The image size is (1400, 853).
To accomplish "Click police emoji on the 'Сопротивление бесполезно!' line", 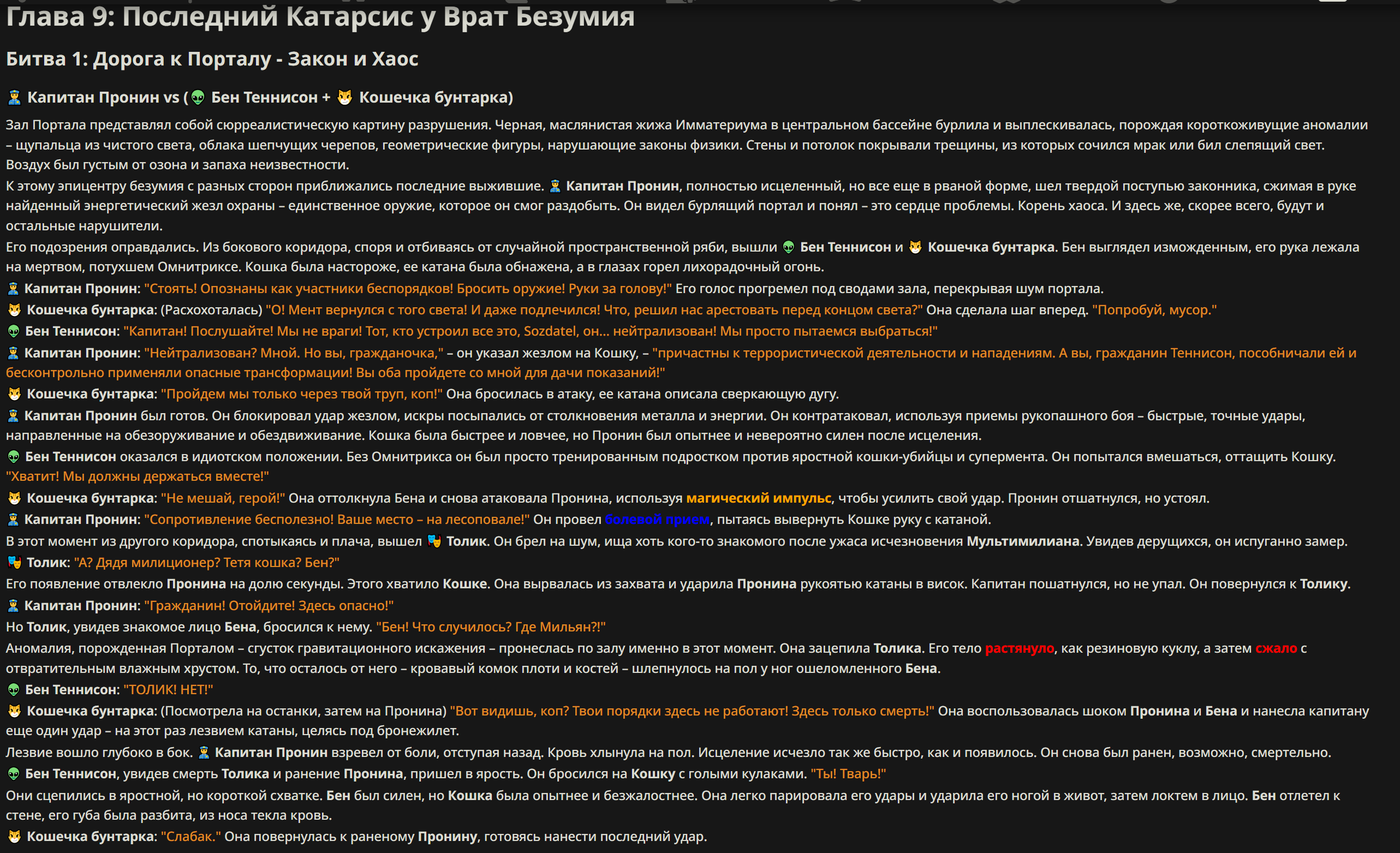I will [x=13, y=520].
